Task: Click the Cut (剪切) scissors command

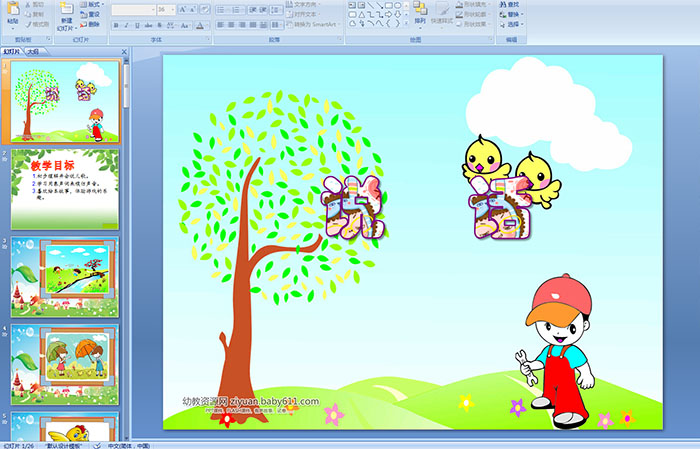Action: pyautogui.click(x=34, y=4)
